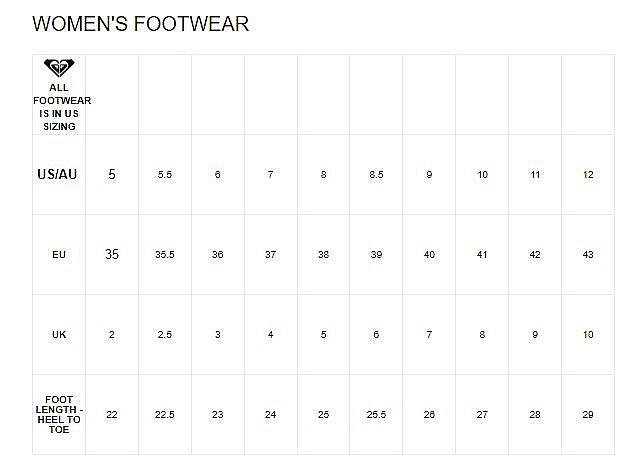Select the WOMEN'S FOOTWEAR heading
The width and height of the screenshot is (636, 474).
140,24
